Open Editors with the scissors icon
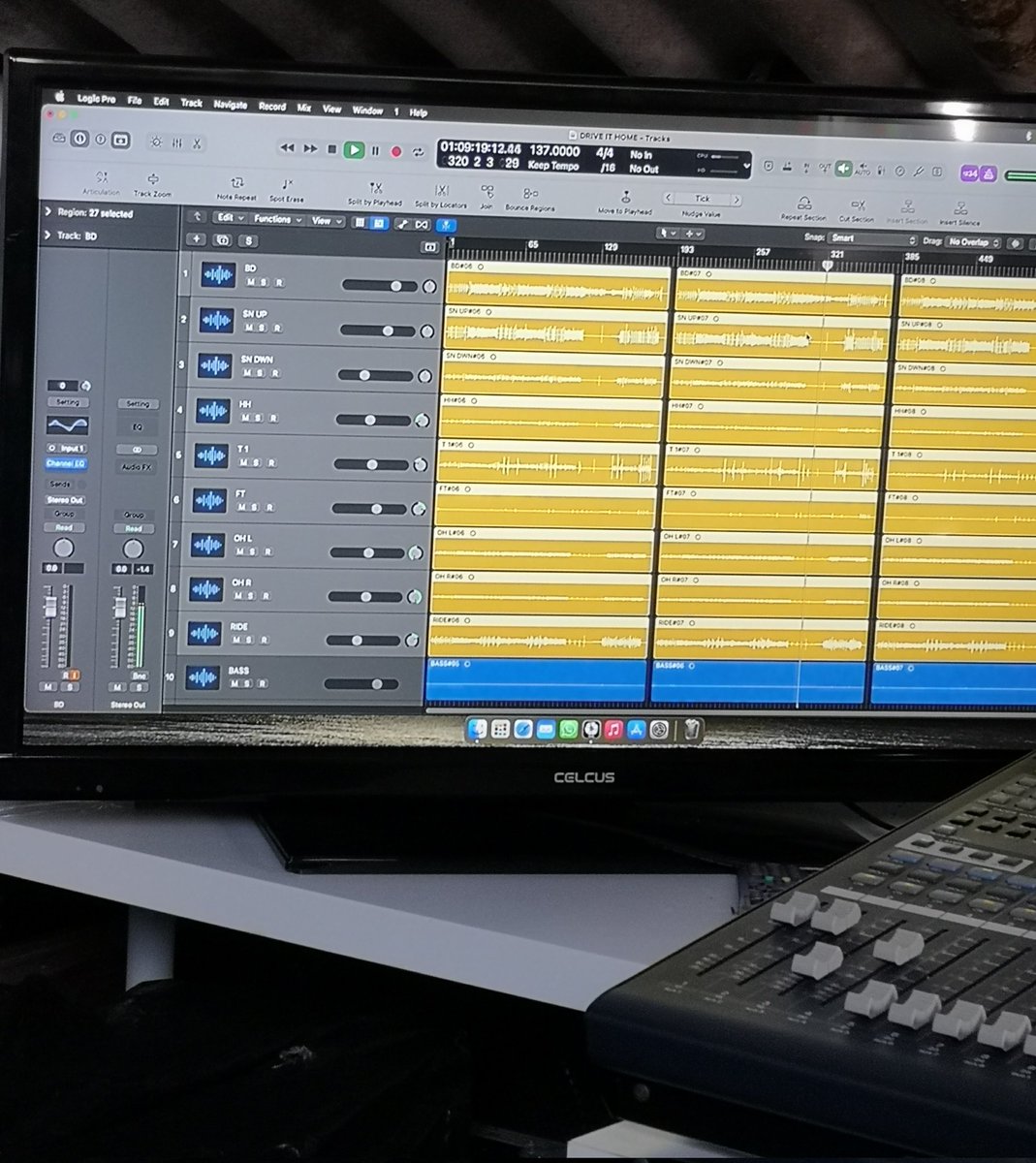 click(196, 144)
